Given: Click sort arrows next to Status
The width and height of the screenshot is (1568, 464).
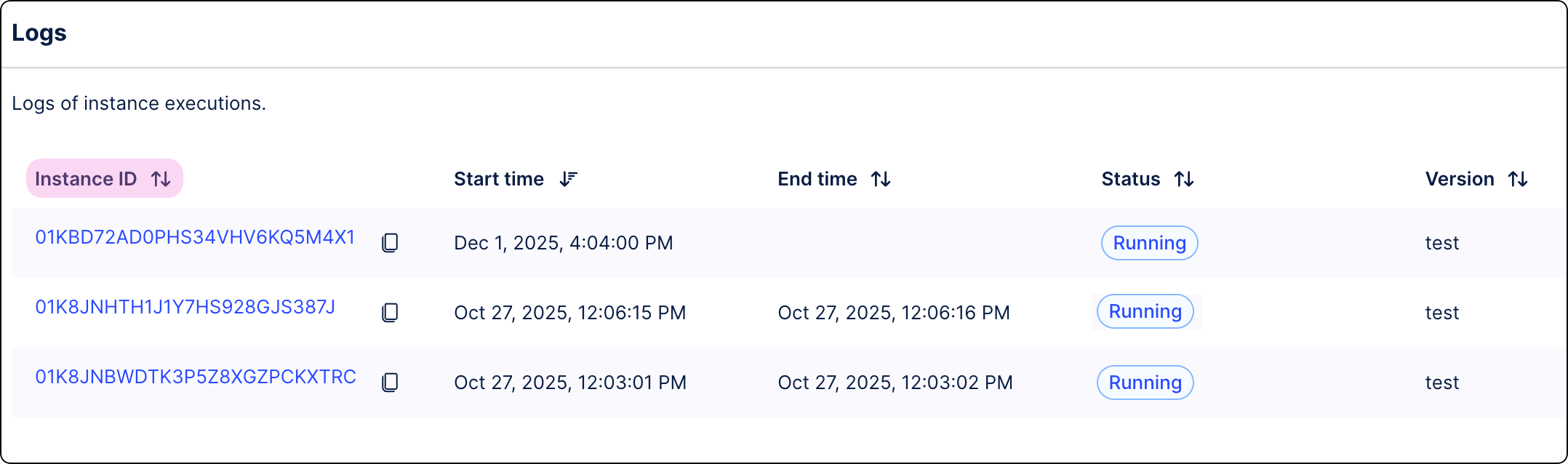Looking at the screenshot, I should click(1184, 179).
